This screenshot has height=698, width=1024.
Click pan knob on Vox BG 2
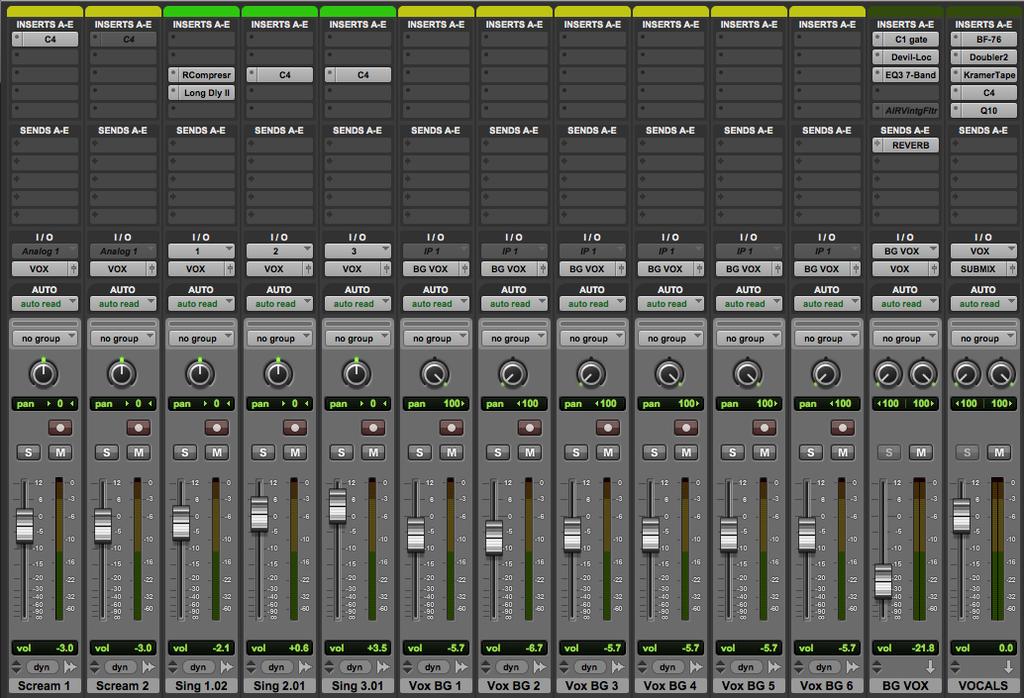pyautogui.click(x=513, y=373)
